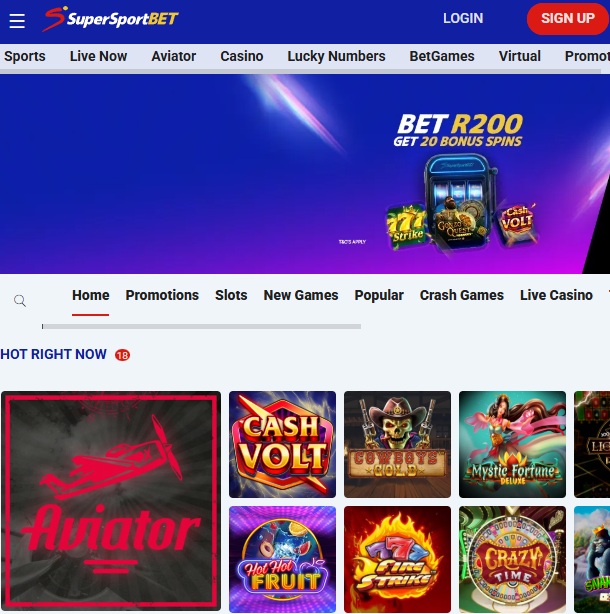Open the hamburger menu icon

pyautogui.click(x=17, y=21)
